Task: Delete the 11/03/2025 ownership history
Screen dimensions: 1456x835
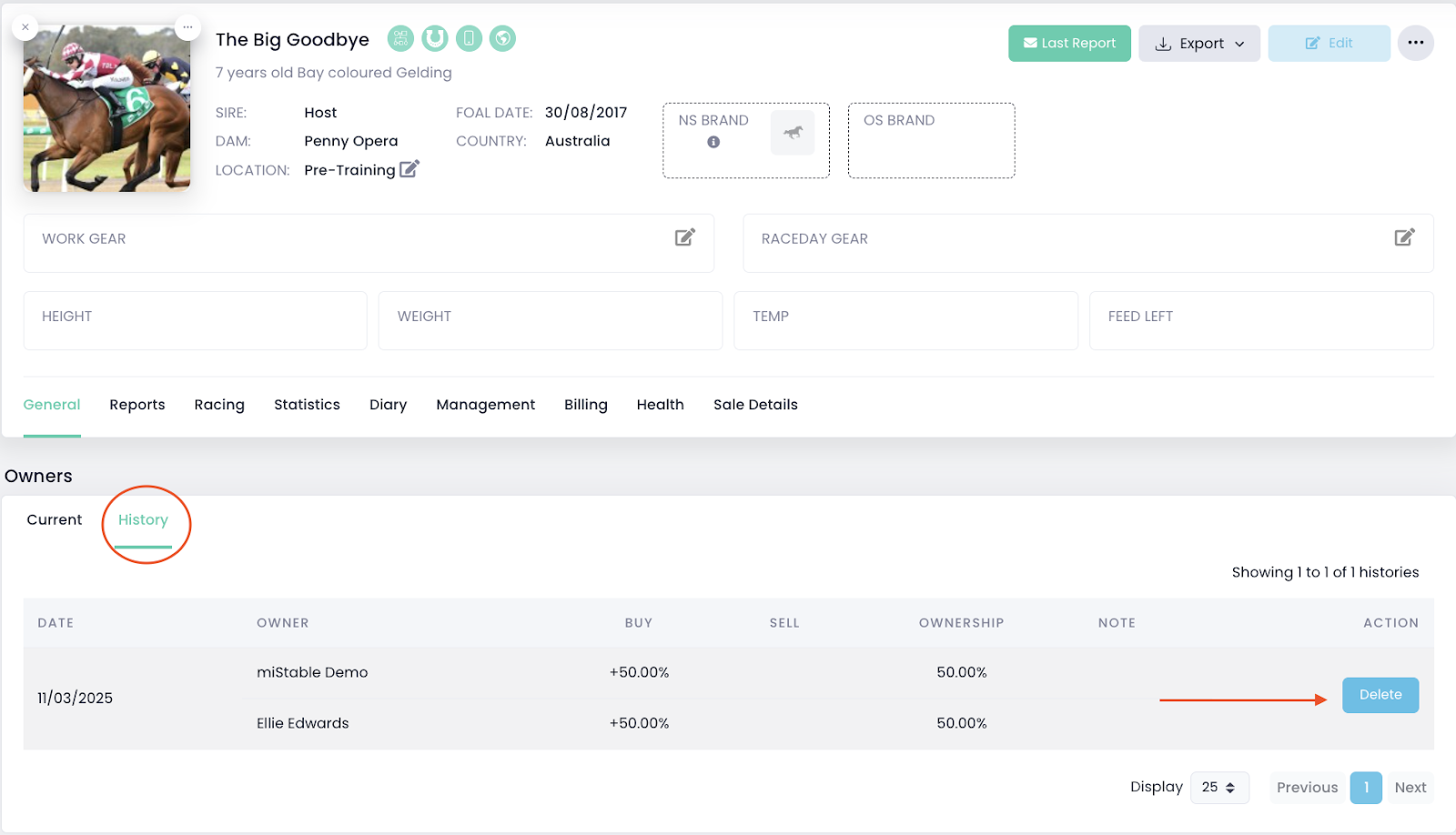Action: pyautogui.click(x=1380, y=695)
